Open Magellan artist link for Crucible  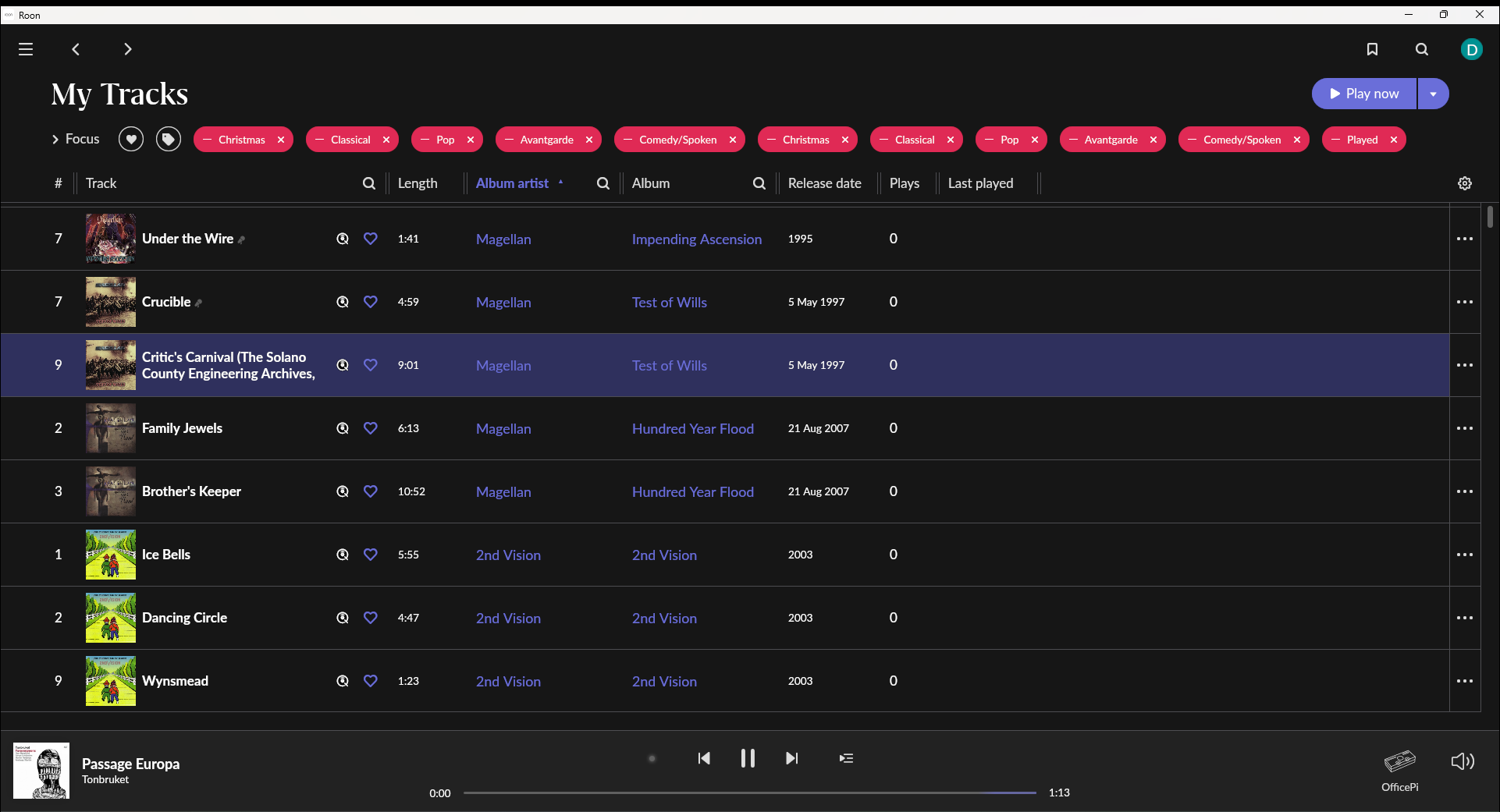pyautogui.click(x=503, y=303)
